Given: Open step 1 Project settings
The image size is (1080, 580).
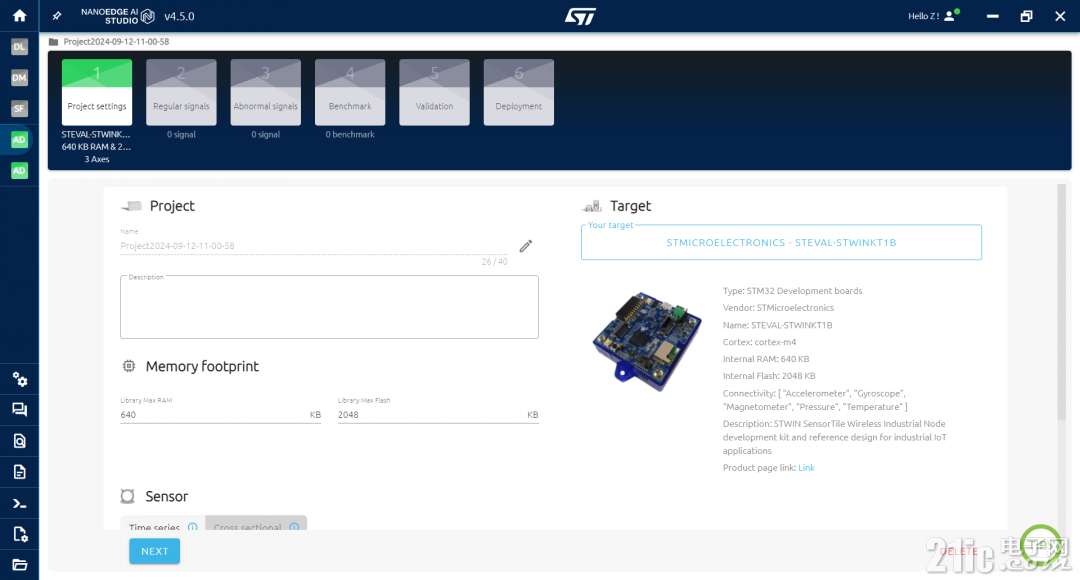Looking at the screenshot, I should [97, 92].
